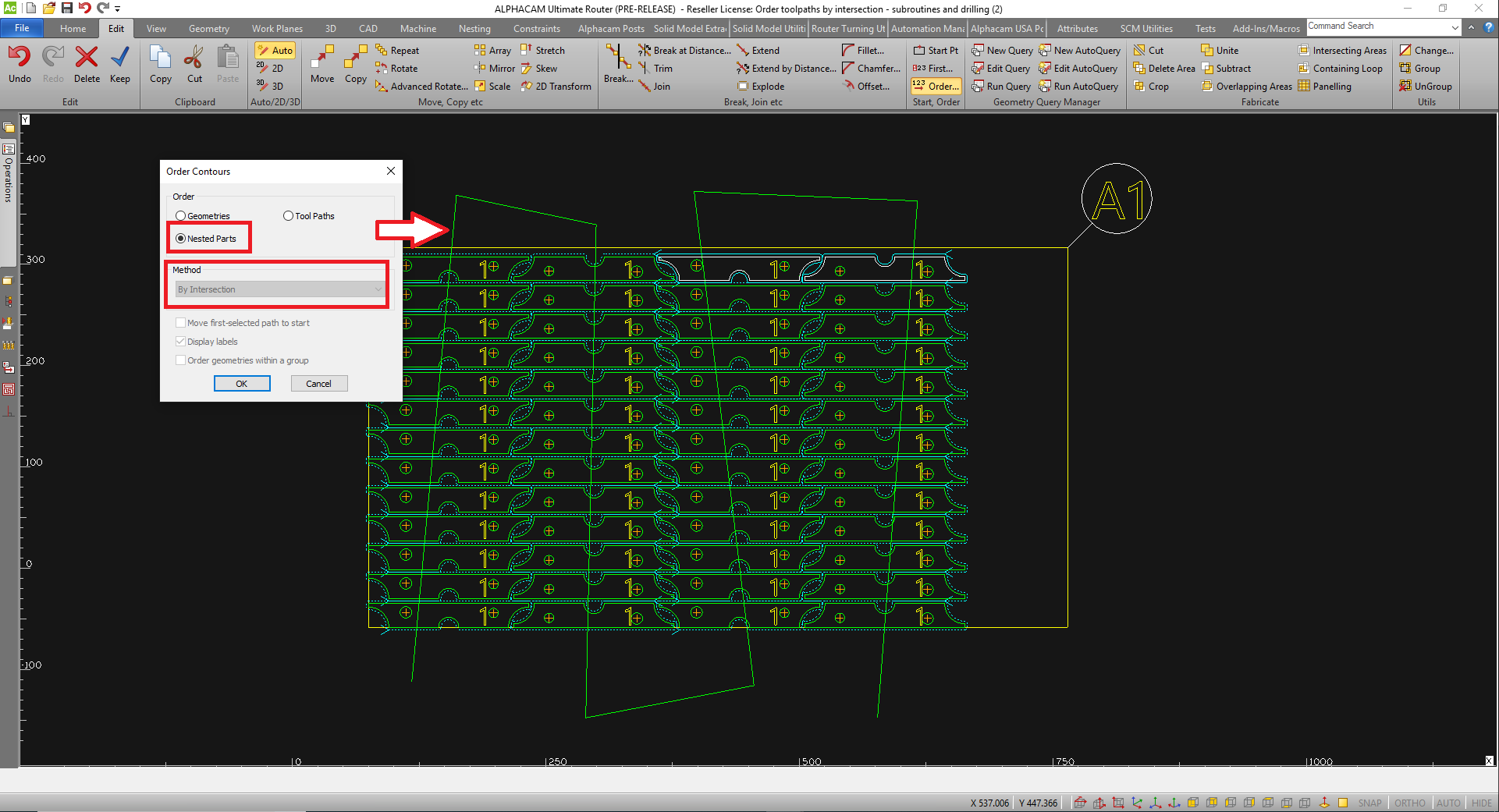The width and height of the screenshot is (1499, 812).
Task: Expand the By Intersection method dropdown
Action: pos(378,289)
